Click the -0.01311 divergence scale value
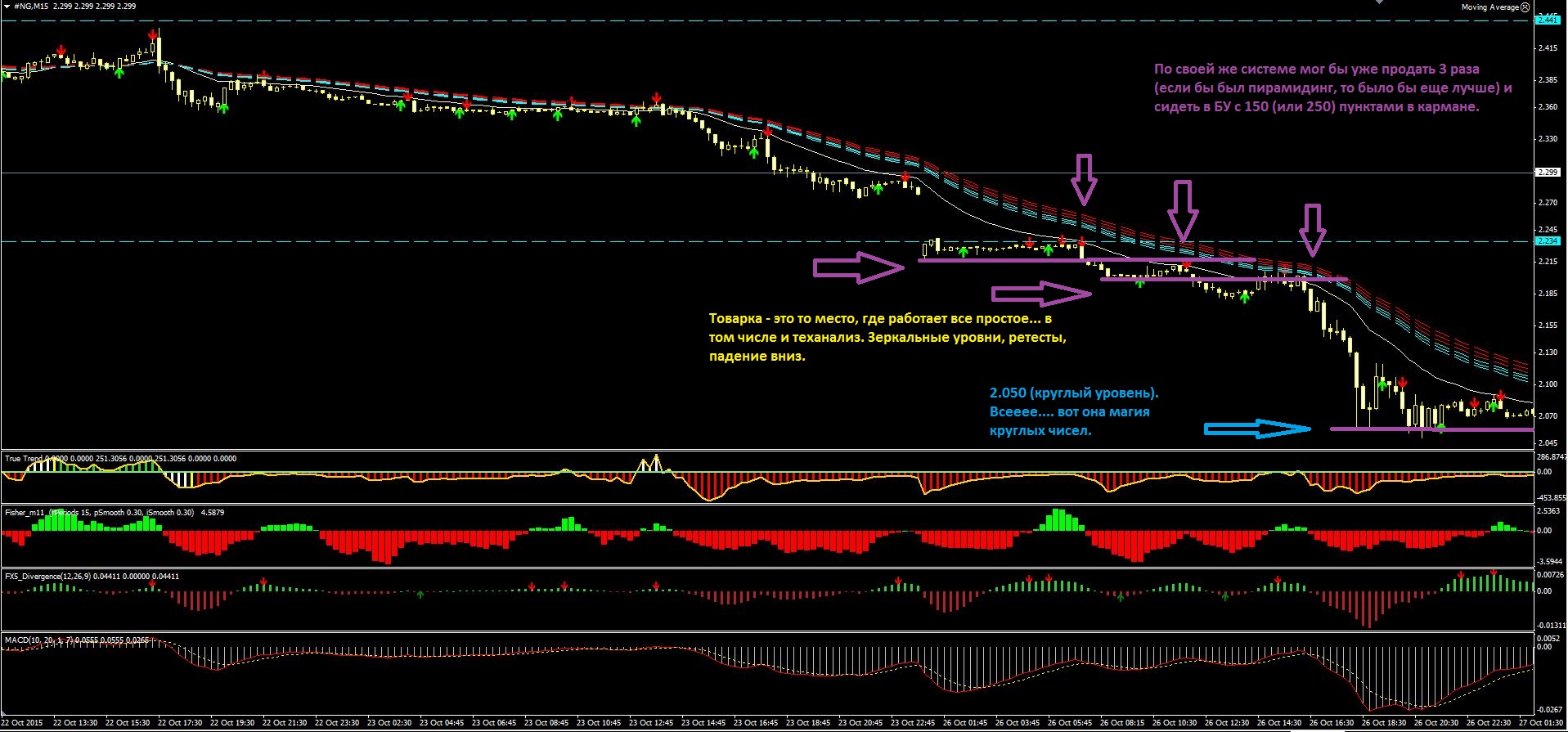This screenshot has height=732, width=1568. [1552, 626]
